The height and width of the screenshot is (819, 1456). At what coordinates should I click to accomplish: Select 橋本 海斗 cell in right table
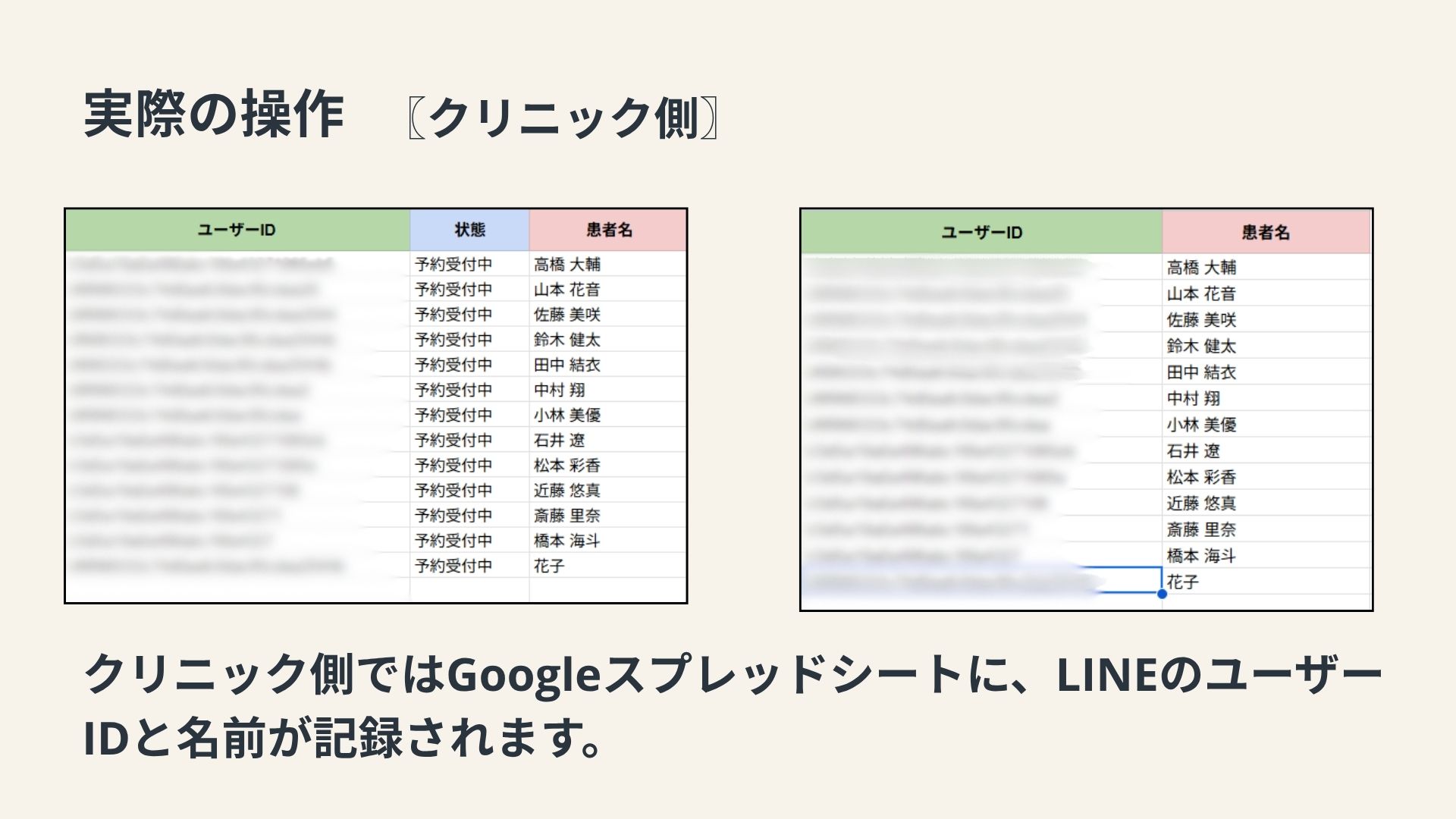point(1201,556)
